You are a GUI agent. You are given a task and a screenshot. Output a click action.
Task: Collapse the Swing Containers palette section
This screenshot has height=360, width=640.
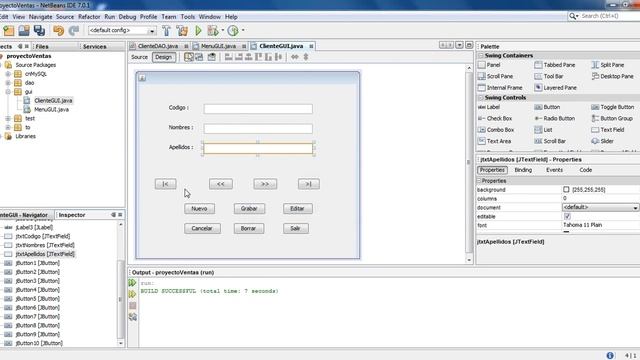point(481,56)
